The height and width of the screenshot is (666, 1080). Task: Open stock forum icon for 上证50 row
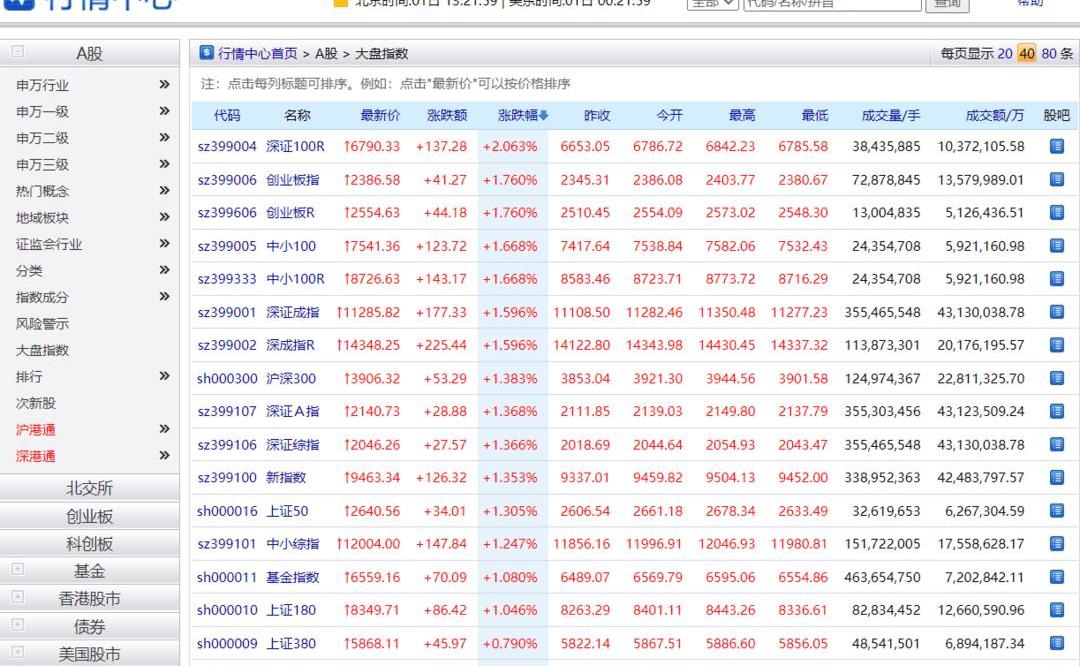pyautogui.click(x=1057, y=510)
